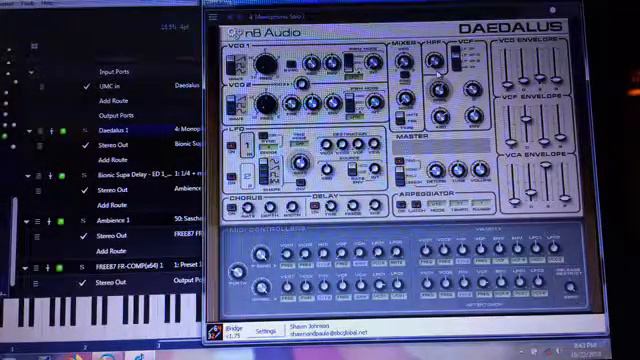This screenshot has height=360, width=640.
Task: Collapse the Daedalus 1 track arrow
Action: point(29,131)
